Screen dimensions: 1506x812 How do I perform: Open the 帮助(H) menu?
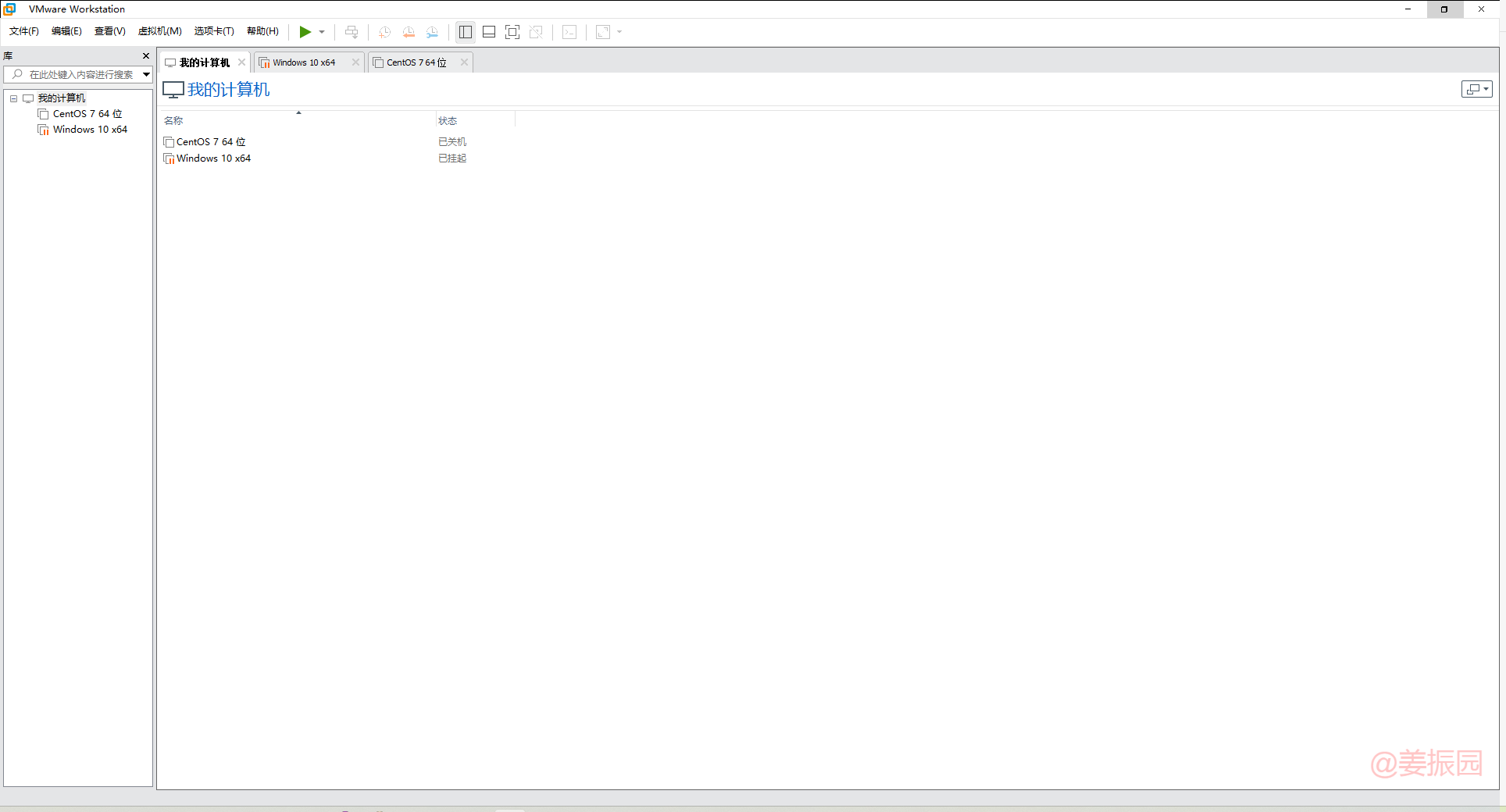[x=262, y=31]
